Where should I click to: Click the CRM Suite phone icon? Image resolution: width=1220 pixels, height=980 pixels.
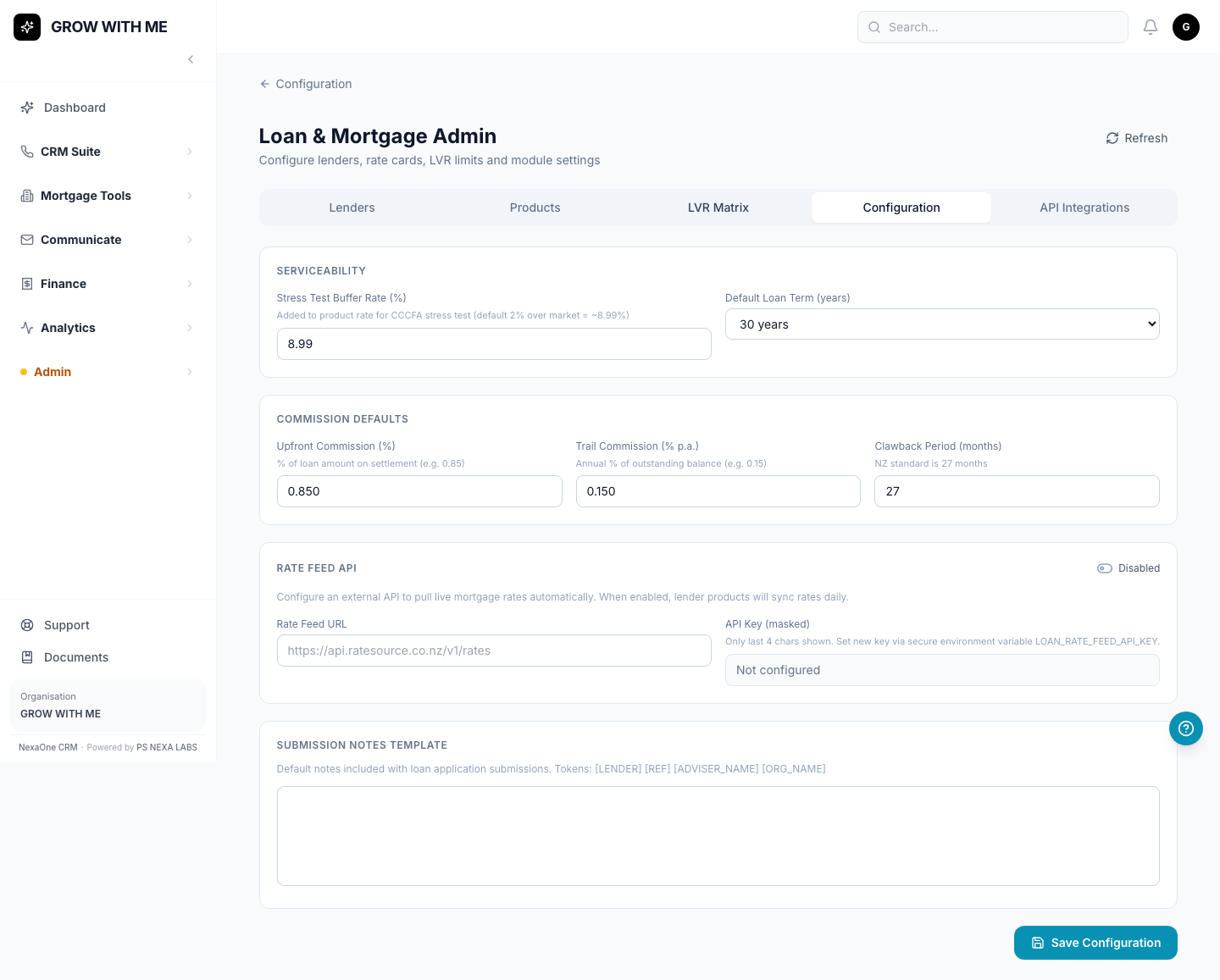(x=27, y=152)
